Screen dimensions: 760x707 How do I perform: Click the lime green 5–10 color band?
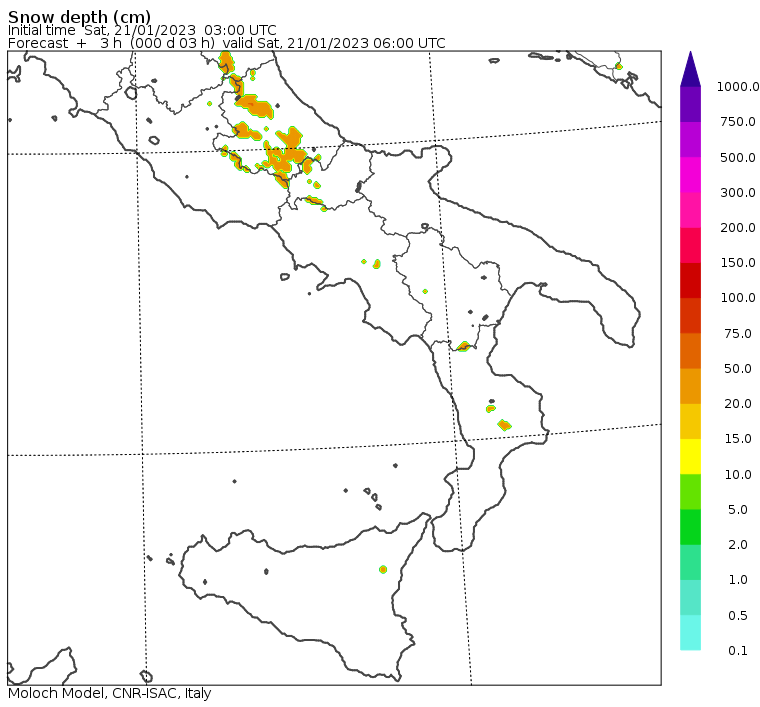tap(690, 491)
